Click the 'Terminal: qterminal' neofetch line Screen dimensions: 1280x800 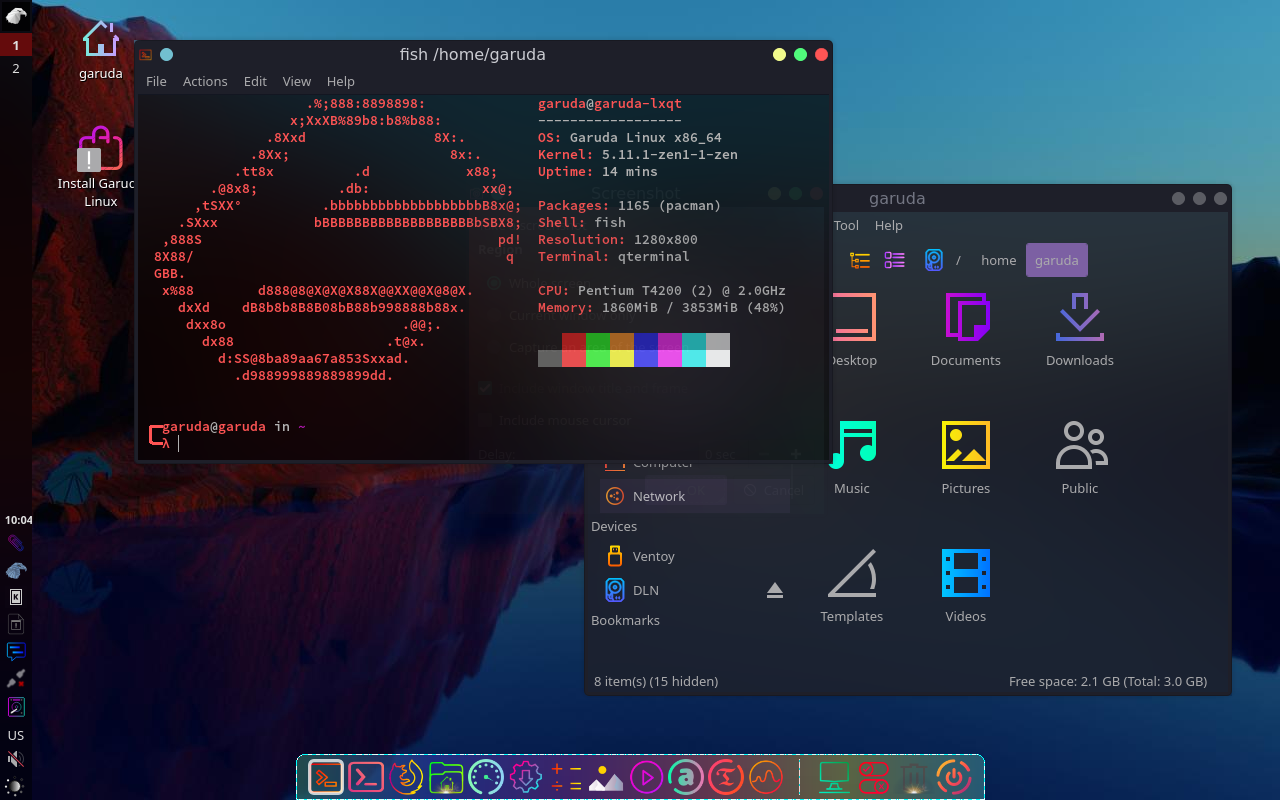coord(614,256)
